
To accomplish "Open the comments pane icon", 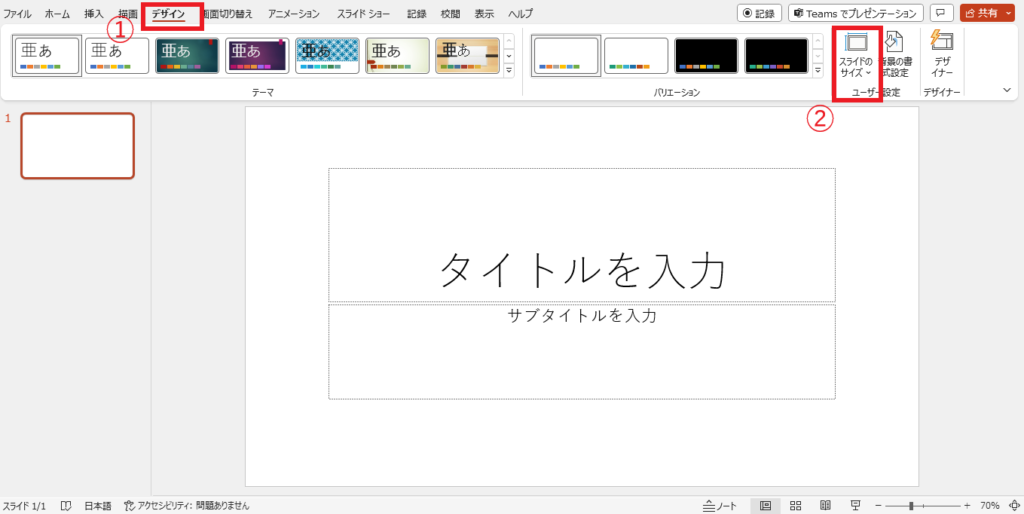I will pos(941,13).
